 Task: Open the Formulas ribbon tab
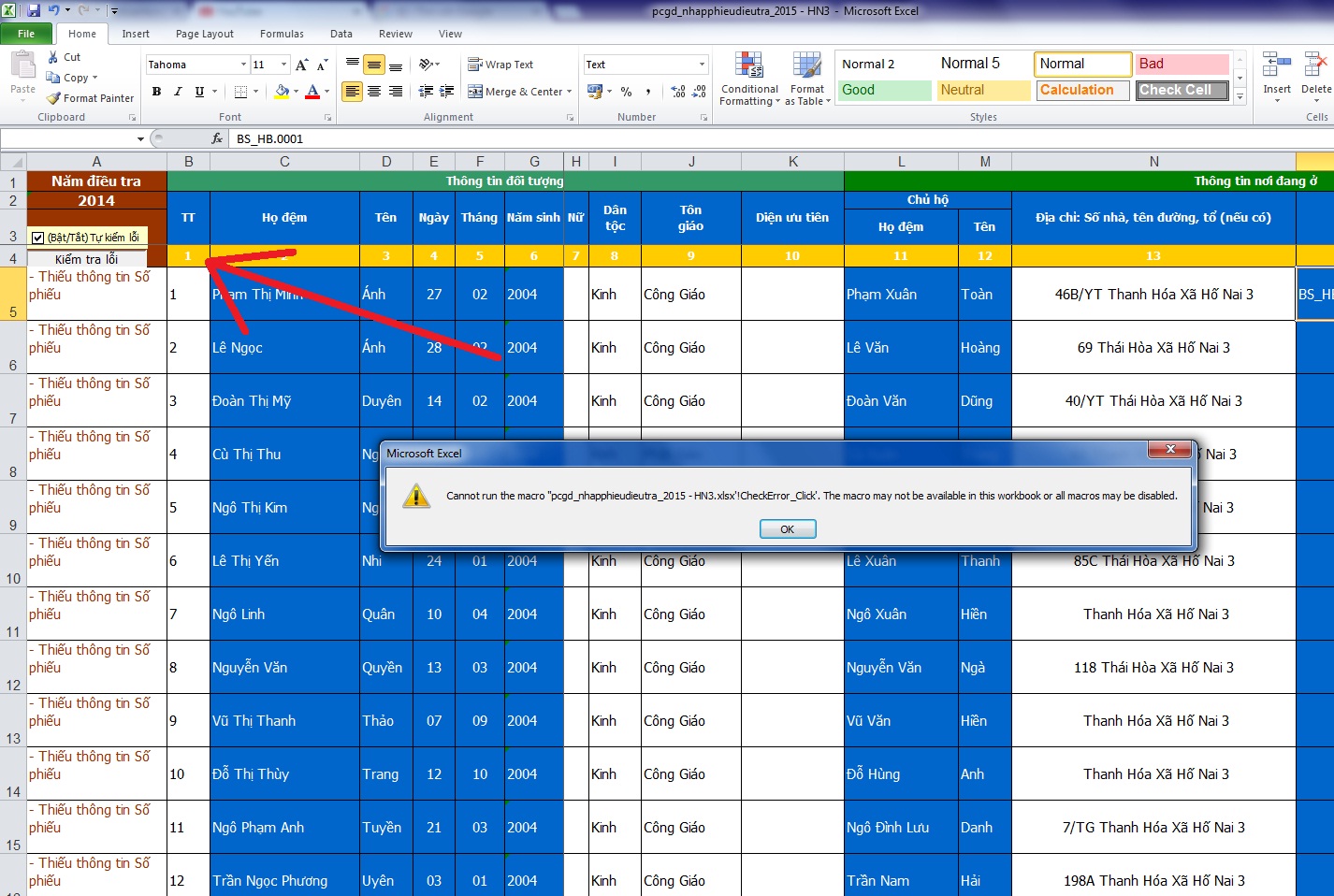[282, 34]
